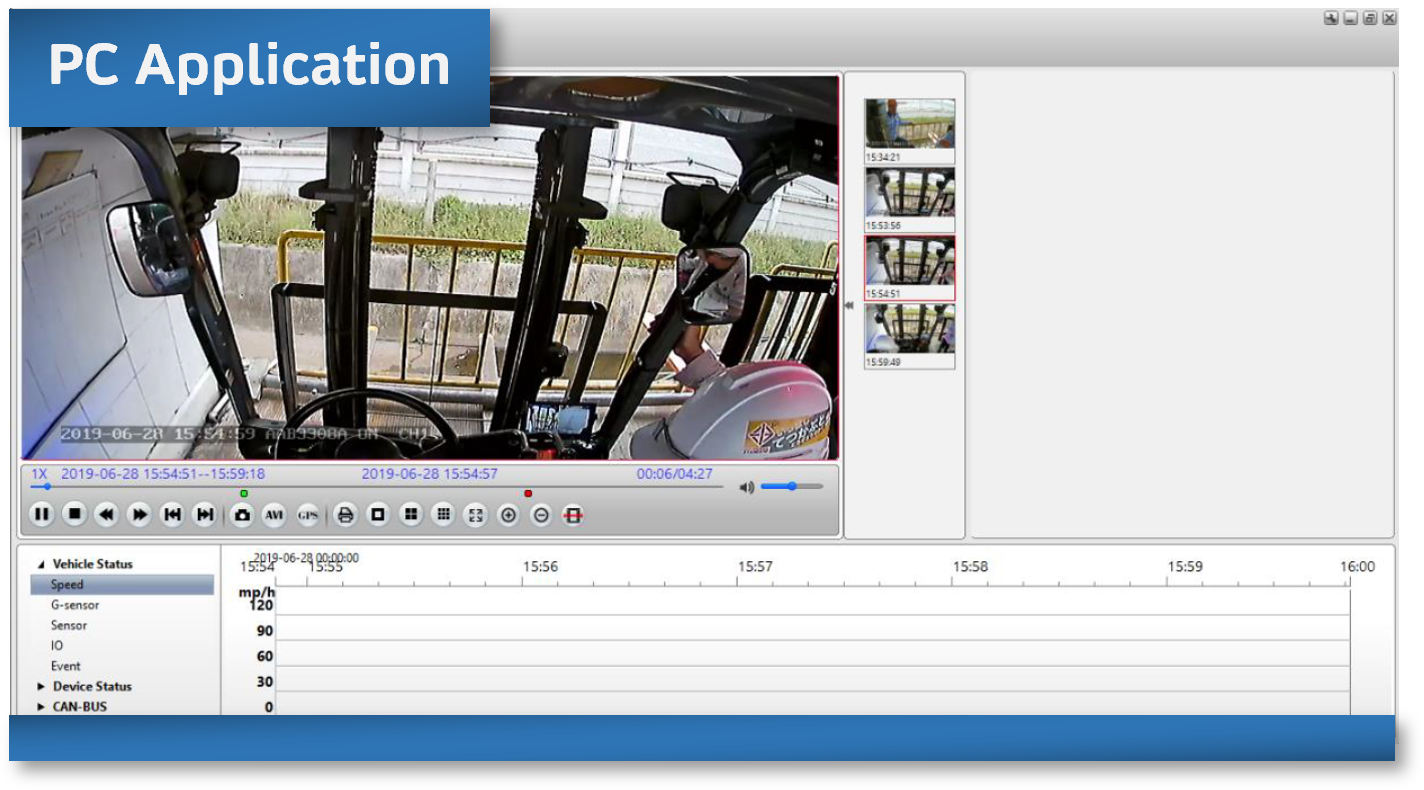Click the forklift video frame
The image size is (1424, 790).
tap(430, 268)
